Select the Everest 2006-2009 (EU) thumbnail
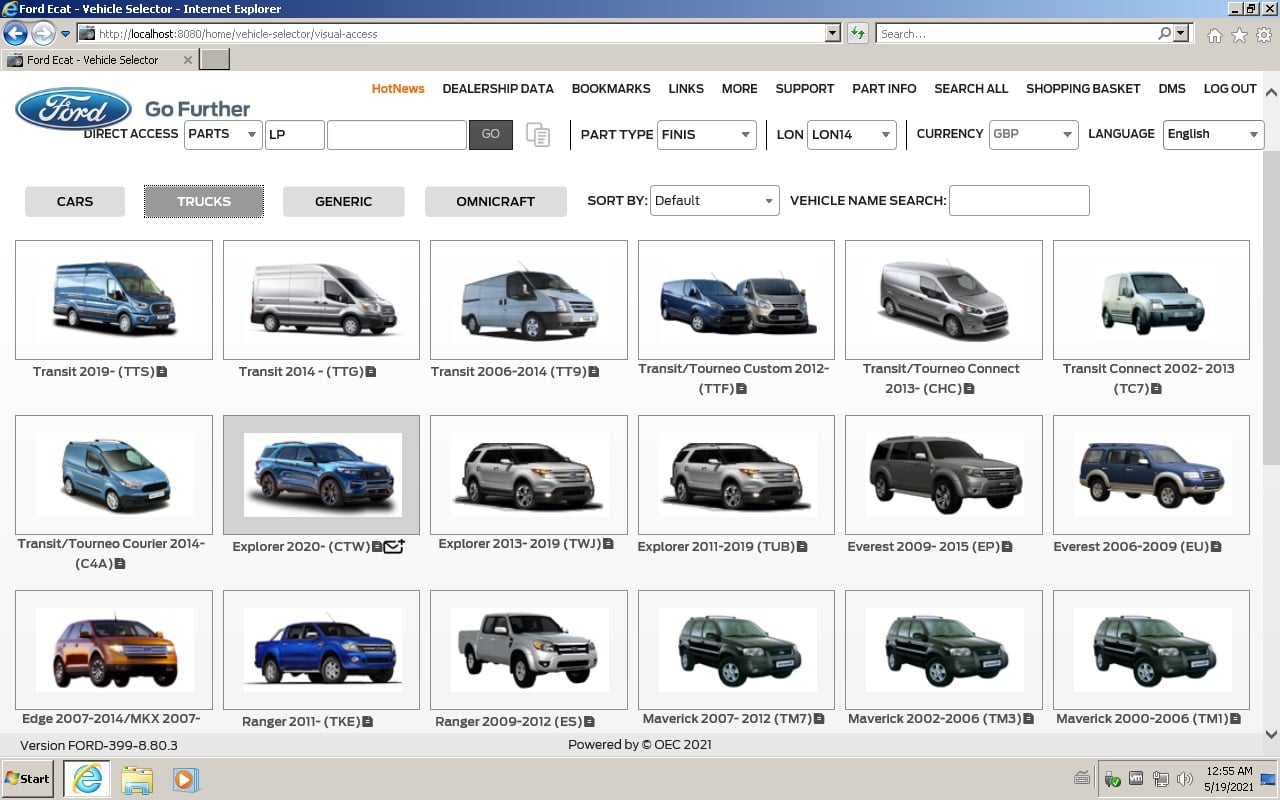The height and width of the screenshot is (800, 1280). [1151, 475]
